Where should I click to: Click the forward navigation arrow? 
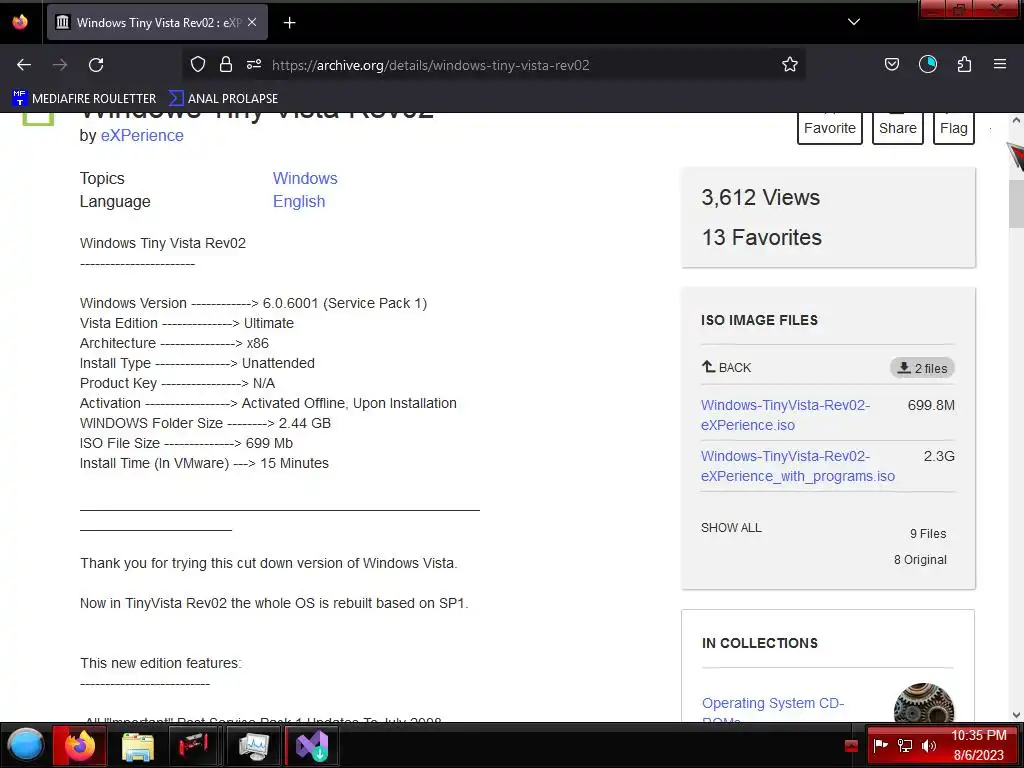coord(60,65)
